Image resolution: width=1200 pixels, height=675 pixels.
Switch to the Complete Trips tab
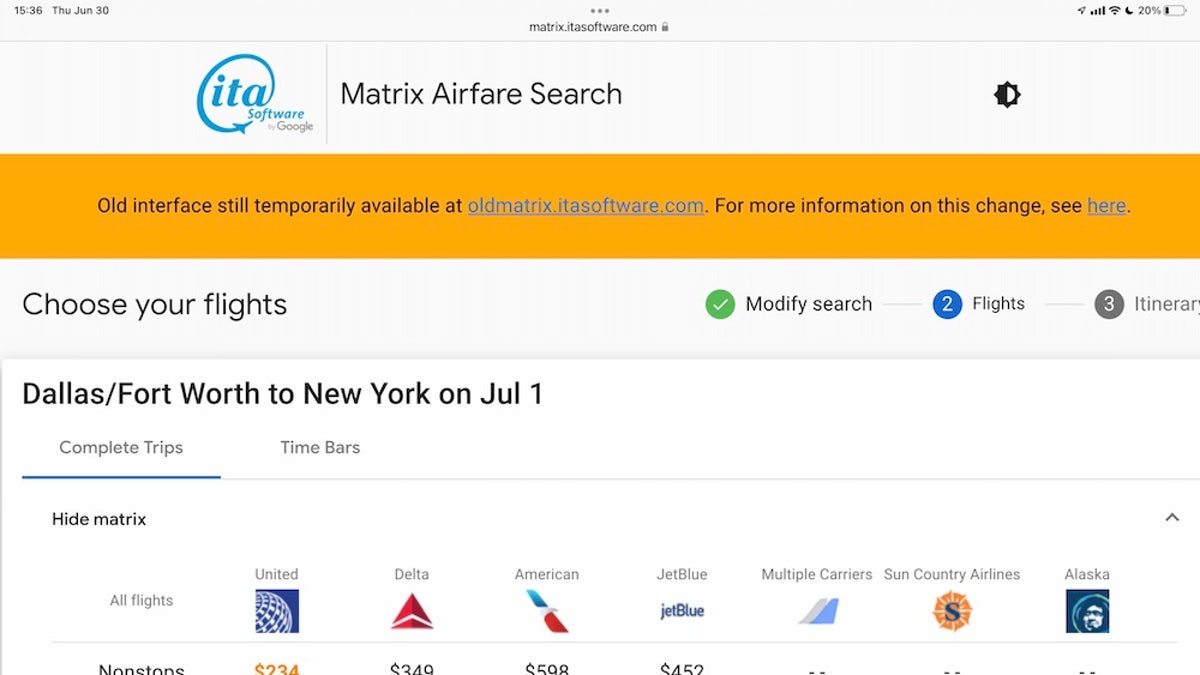(x=121, y=448)
